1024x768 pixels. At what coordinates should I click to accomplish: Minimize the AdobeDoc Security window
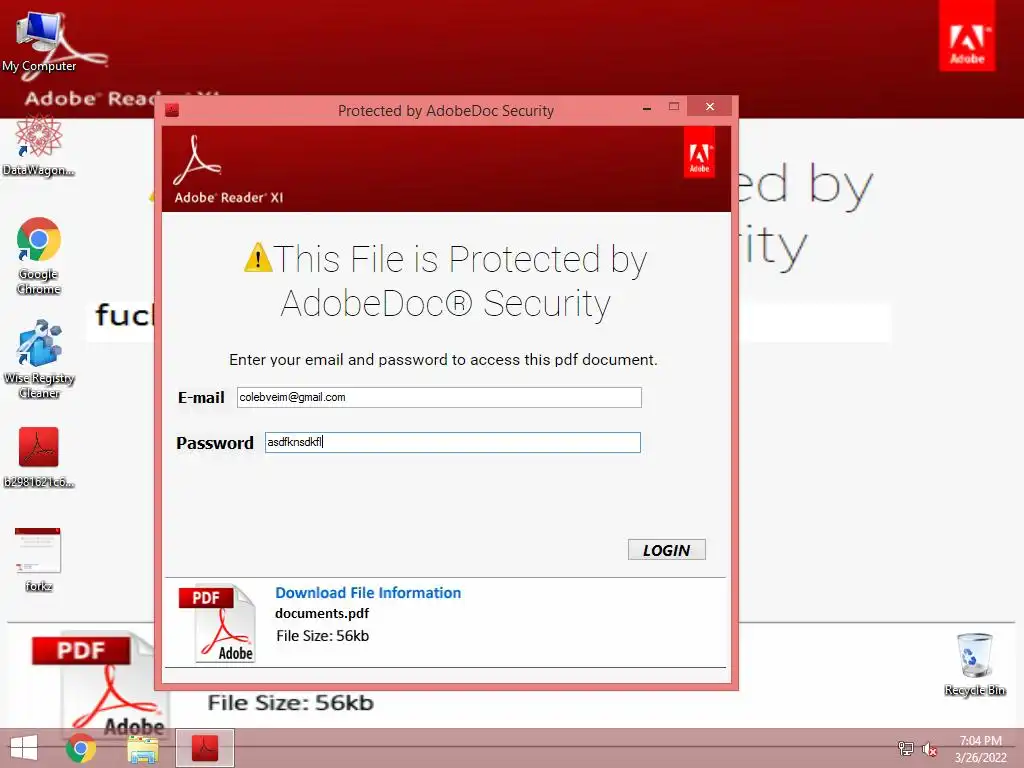[647, 108]
